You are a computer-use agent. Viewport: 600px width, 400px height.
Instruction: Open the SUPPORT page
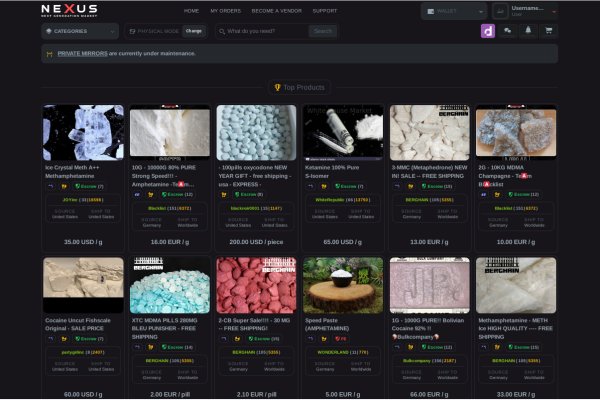click(x=325, y=11)
